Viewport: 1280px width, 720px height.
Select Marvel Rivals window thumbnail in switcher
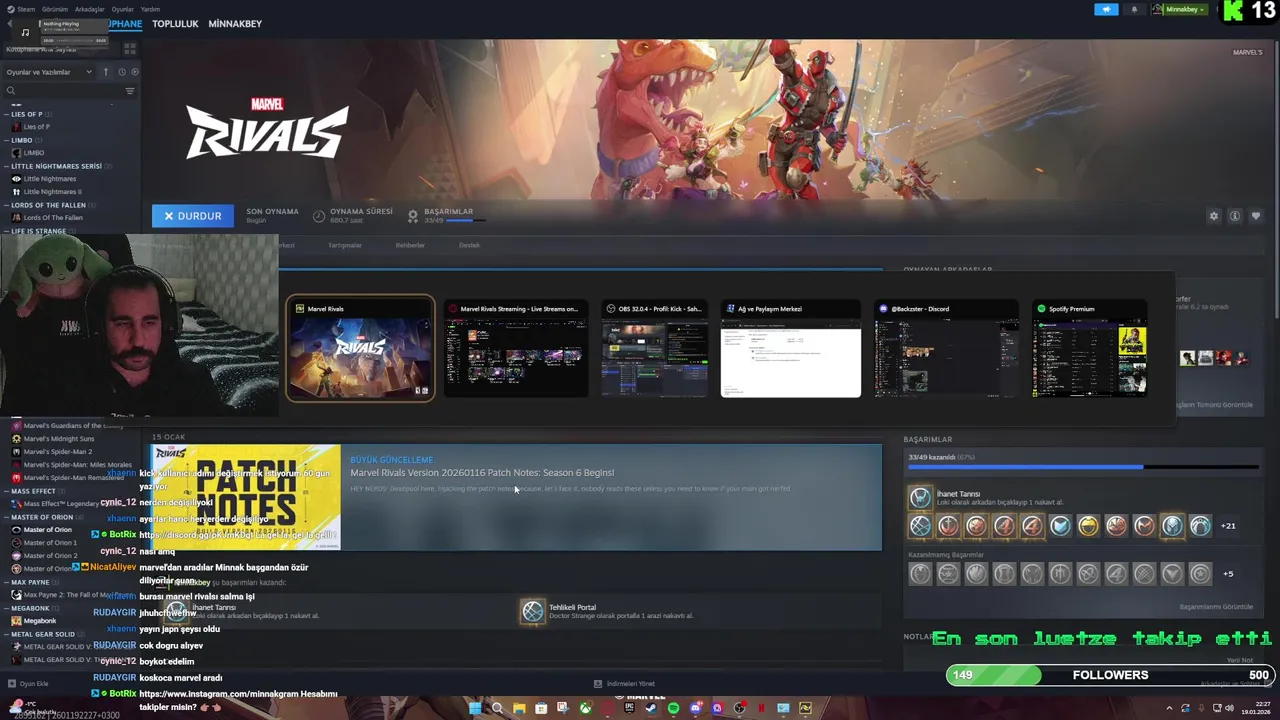360,348
